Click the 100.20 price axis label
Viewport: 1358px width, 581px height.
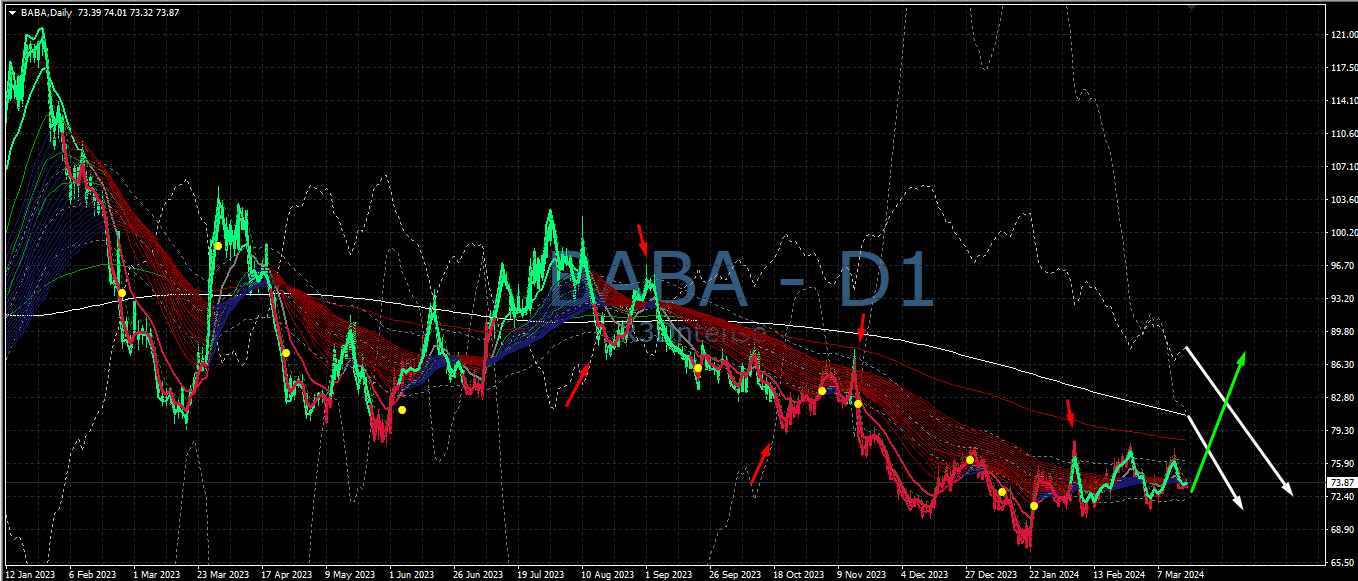point(1343,233)
